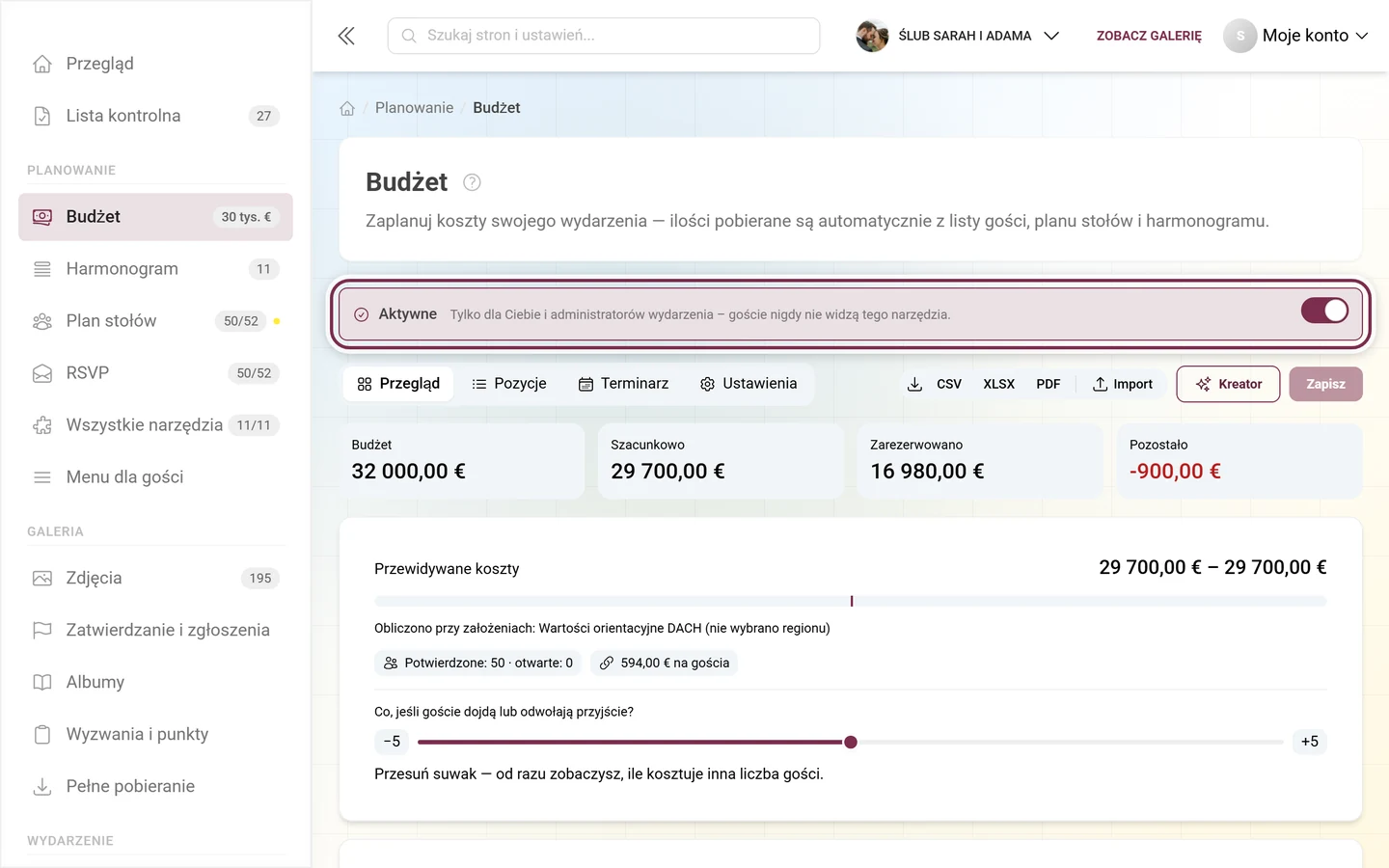The image size is (1389, 868).
Task: Open Menu dla gości in sidebar
Action: (x=155, y=477)
